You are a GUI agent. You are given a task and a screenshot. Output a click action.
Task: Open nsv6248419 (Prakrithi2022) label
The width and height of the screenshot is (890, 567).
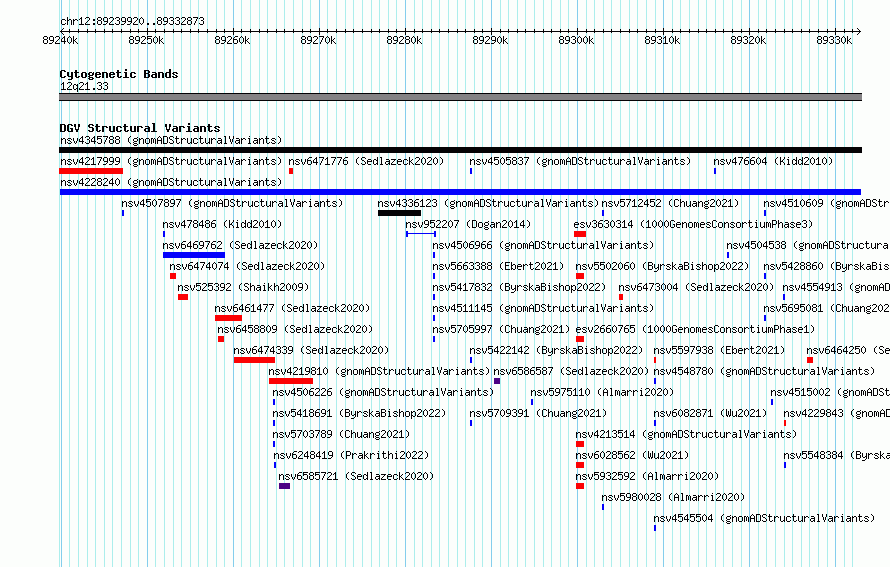click(x=351, y=455)
